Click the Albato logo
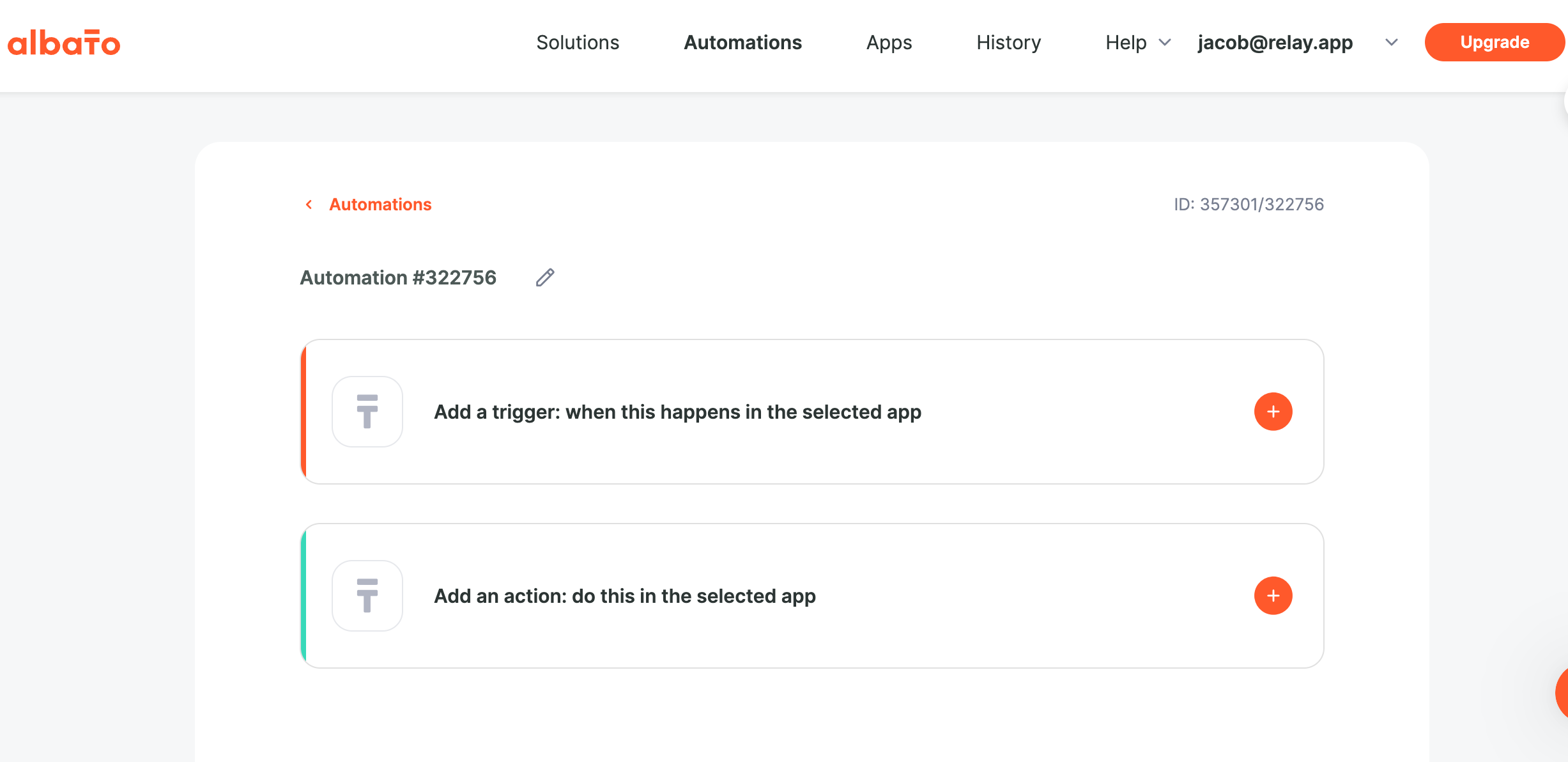Screen dimensions: 1568x762 pos(64,43)
